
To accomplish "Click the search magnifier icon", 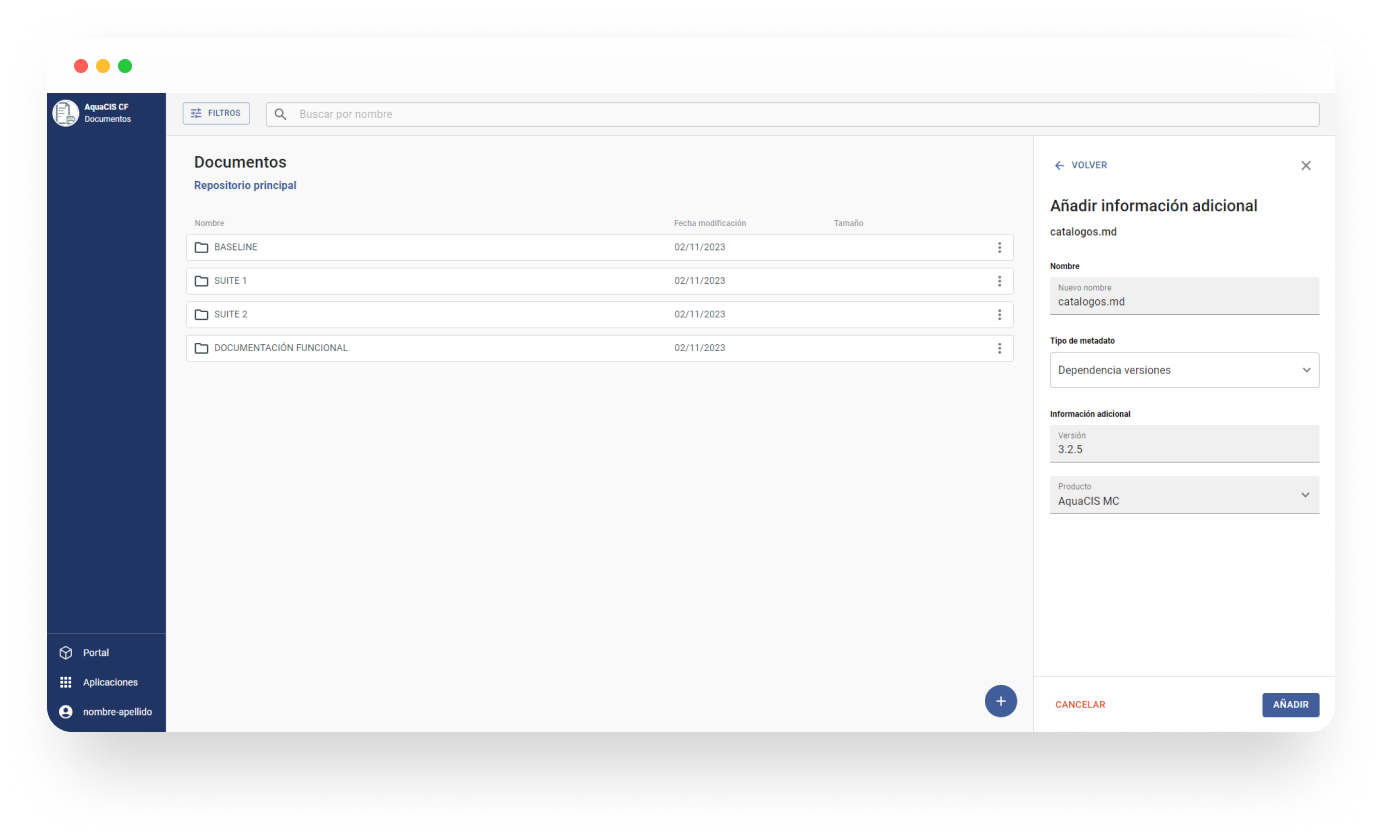I will pyautogui.click(x=281, y=114).
